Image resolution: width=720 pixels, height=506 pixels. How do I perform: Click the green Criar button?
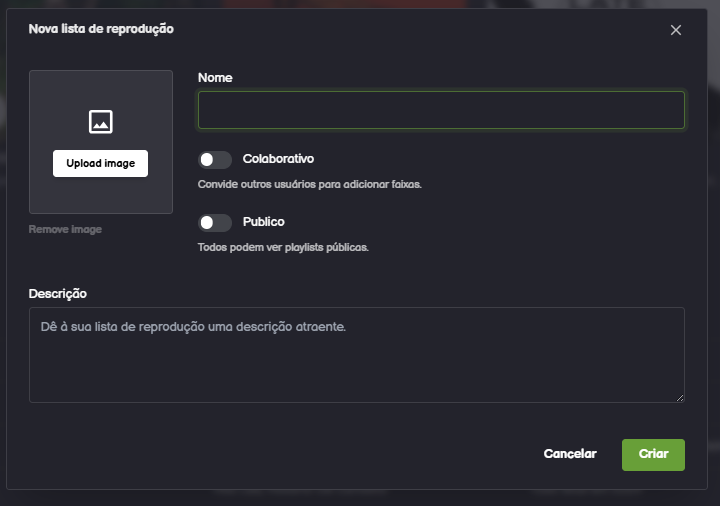[653, 454]
